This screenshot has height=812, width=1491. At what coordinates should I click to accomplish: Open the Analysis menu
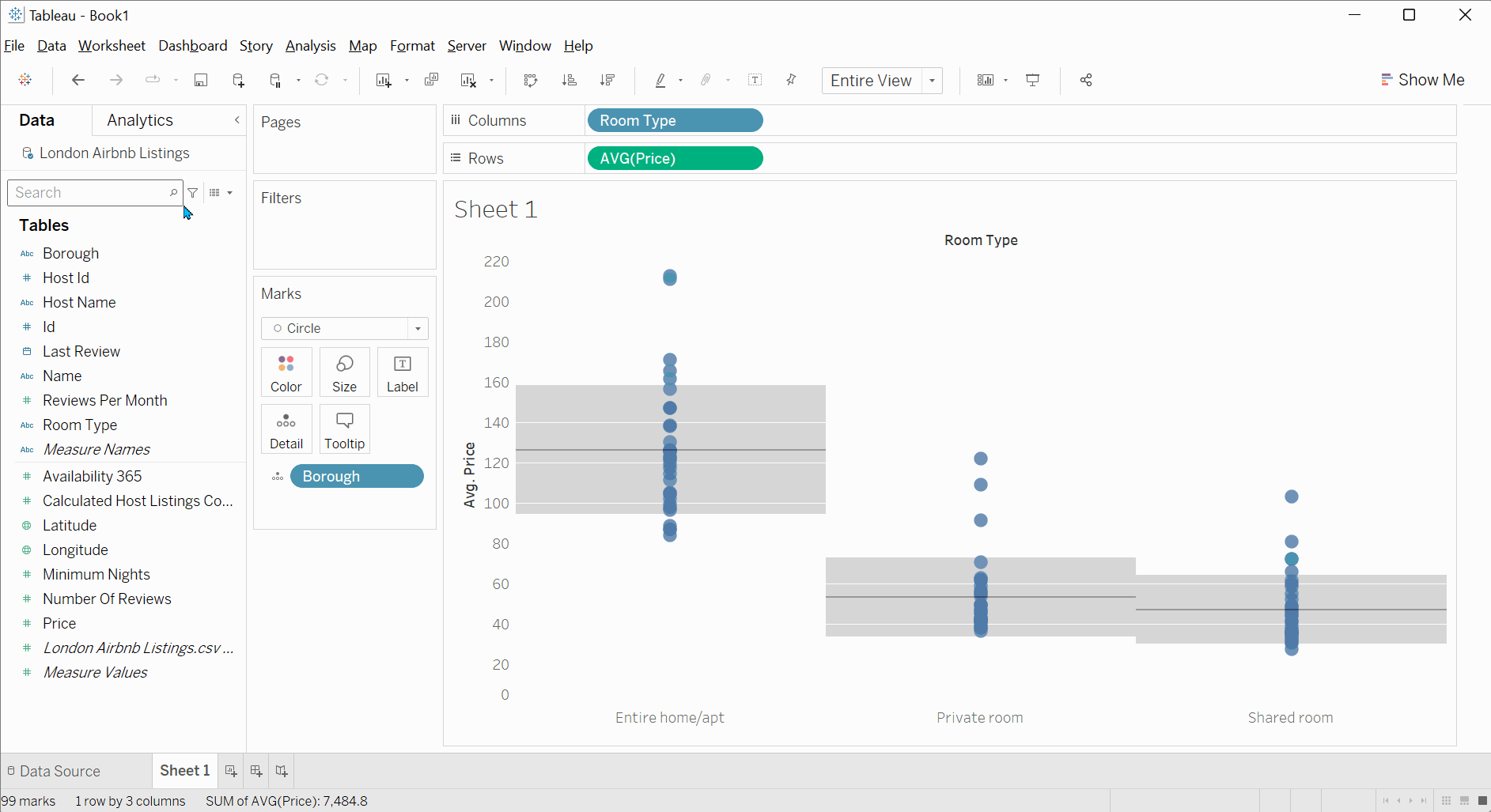tap(310, 46)
